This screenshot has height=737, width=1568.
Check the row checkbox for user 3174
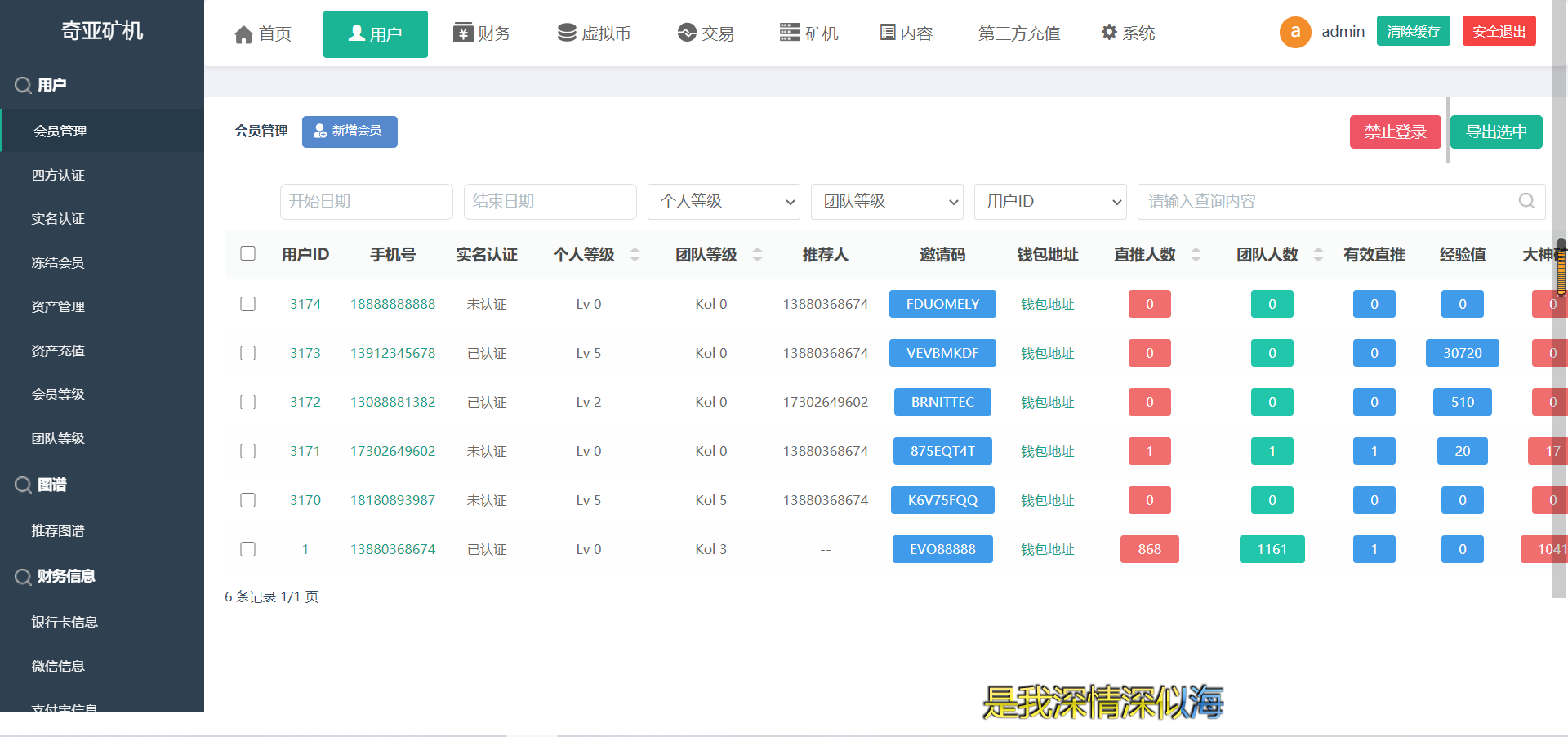[x=247, y=304]
